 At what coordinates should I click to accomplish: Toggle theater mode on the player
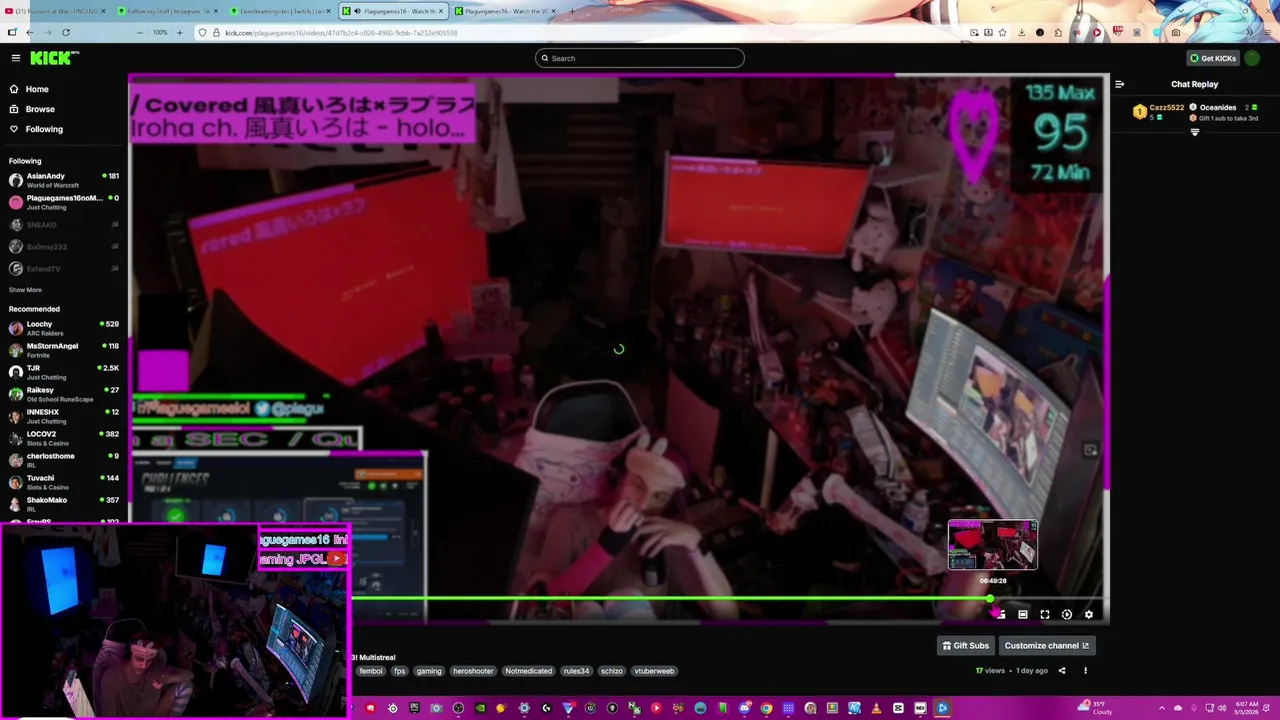(x=1023, y=614)
